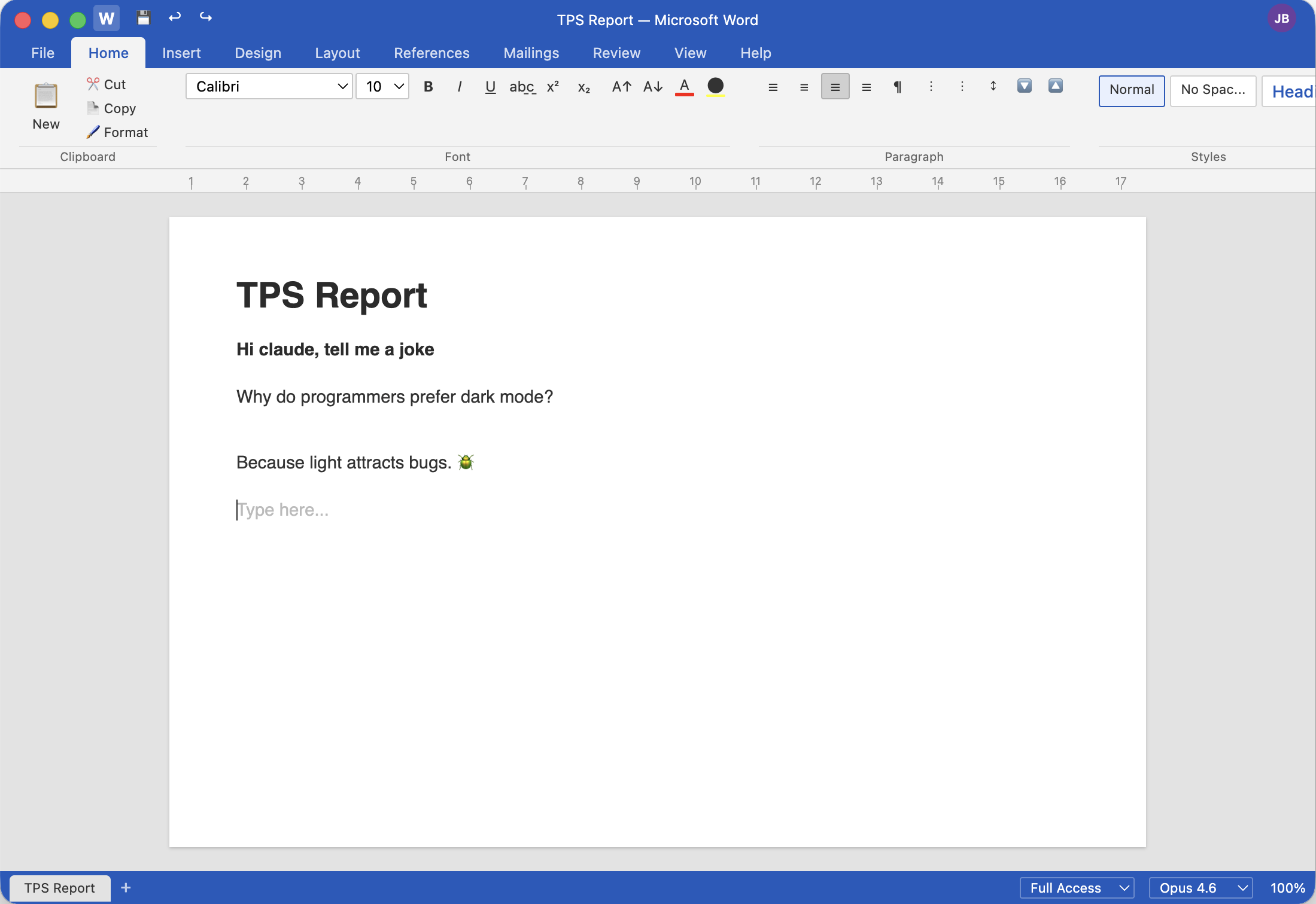Viewport: 1316px width, 904px height.
Task: Toggle bold formatting
Action: 428,87
